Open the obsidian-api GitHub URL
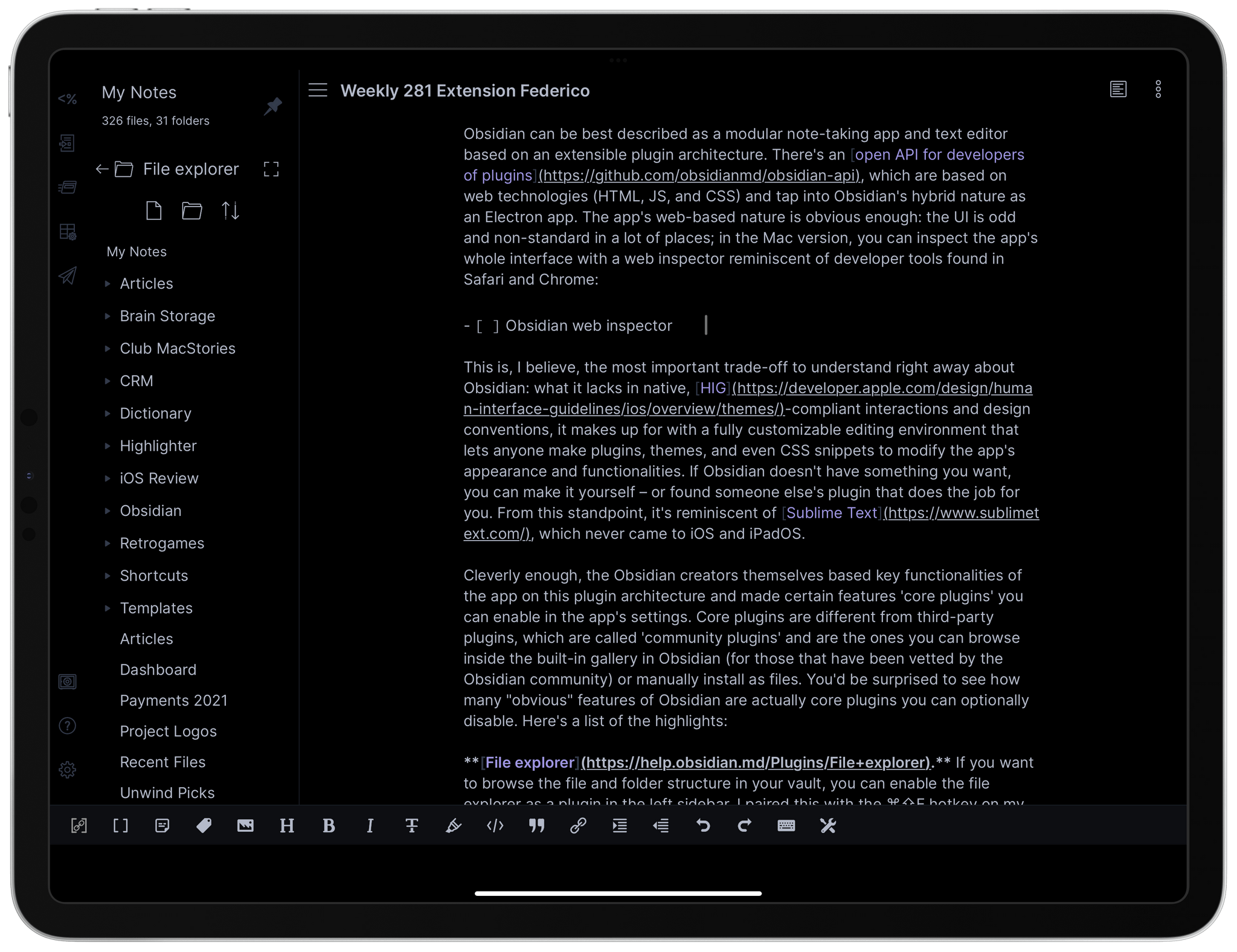Image resolution: width=1237 pixels, height=952 pixels. pyautogui.click(x=700, y=176)
